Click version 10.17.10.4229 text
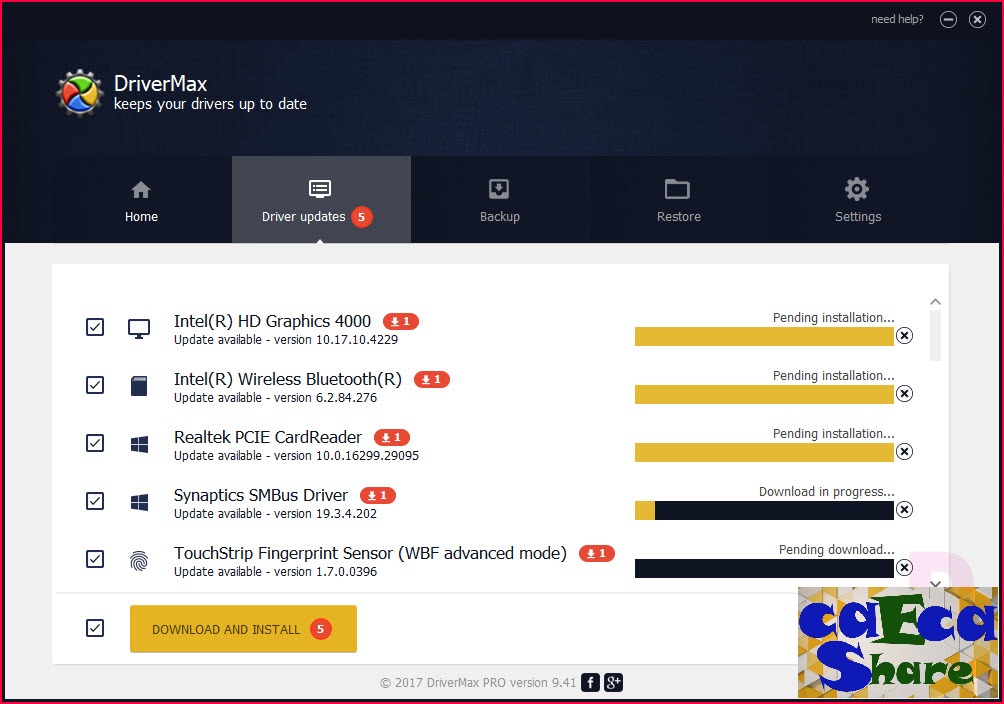Image resolution: width=1004 pixels, height=704 pixels. 336,340
